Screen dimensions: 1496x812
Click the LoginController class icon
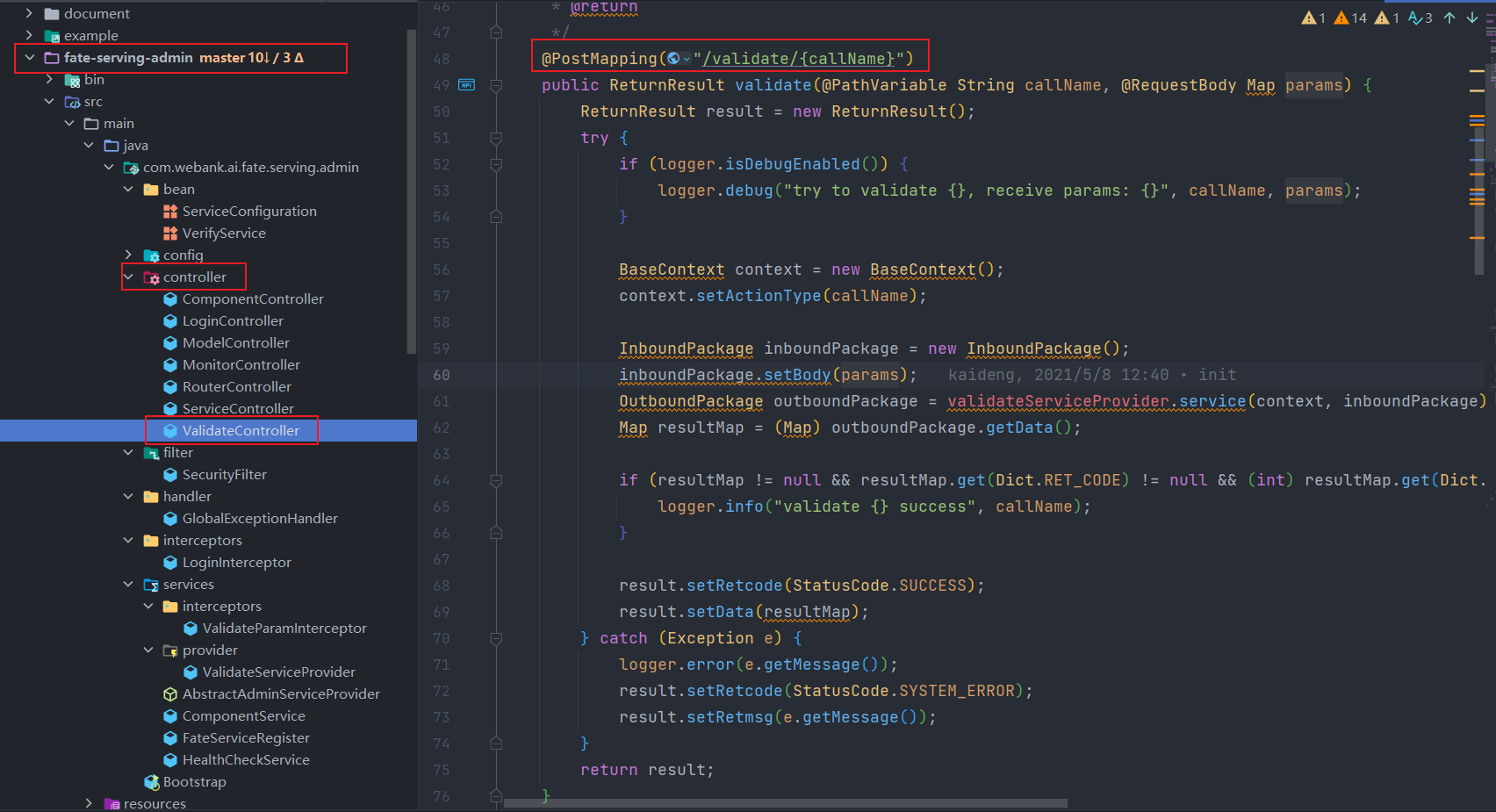coord(170,320)
